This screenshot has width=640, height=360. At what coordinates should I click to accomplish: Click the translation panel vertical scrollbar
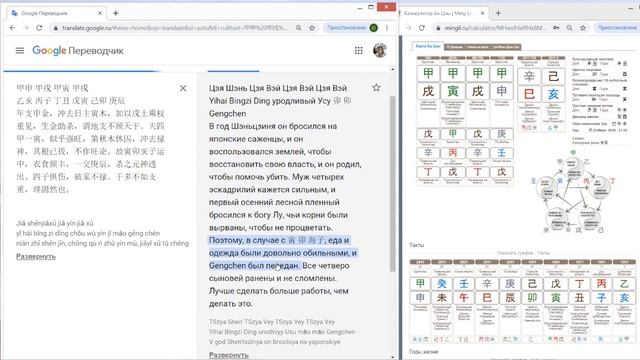(x=393, y=184)
